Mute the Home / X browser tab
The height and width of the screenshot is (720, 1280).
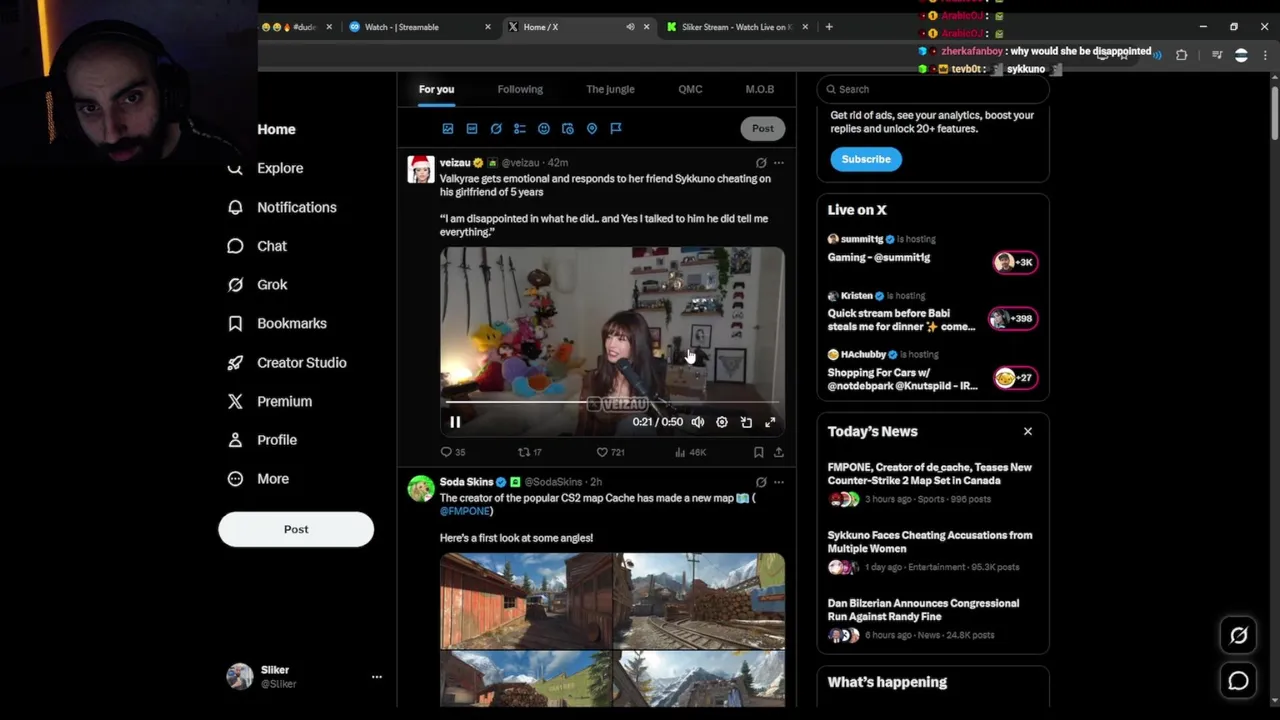point(630,27)
